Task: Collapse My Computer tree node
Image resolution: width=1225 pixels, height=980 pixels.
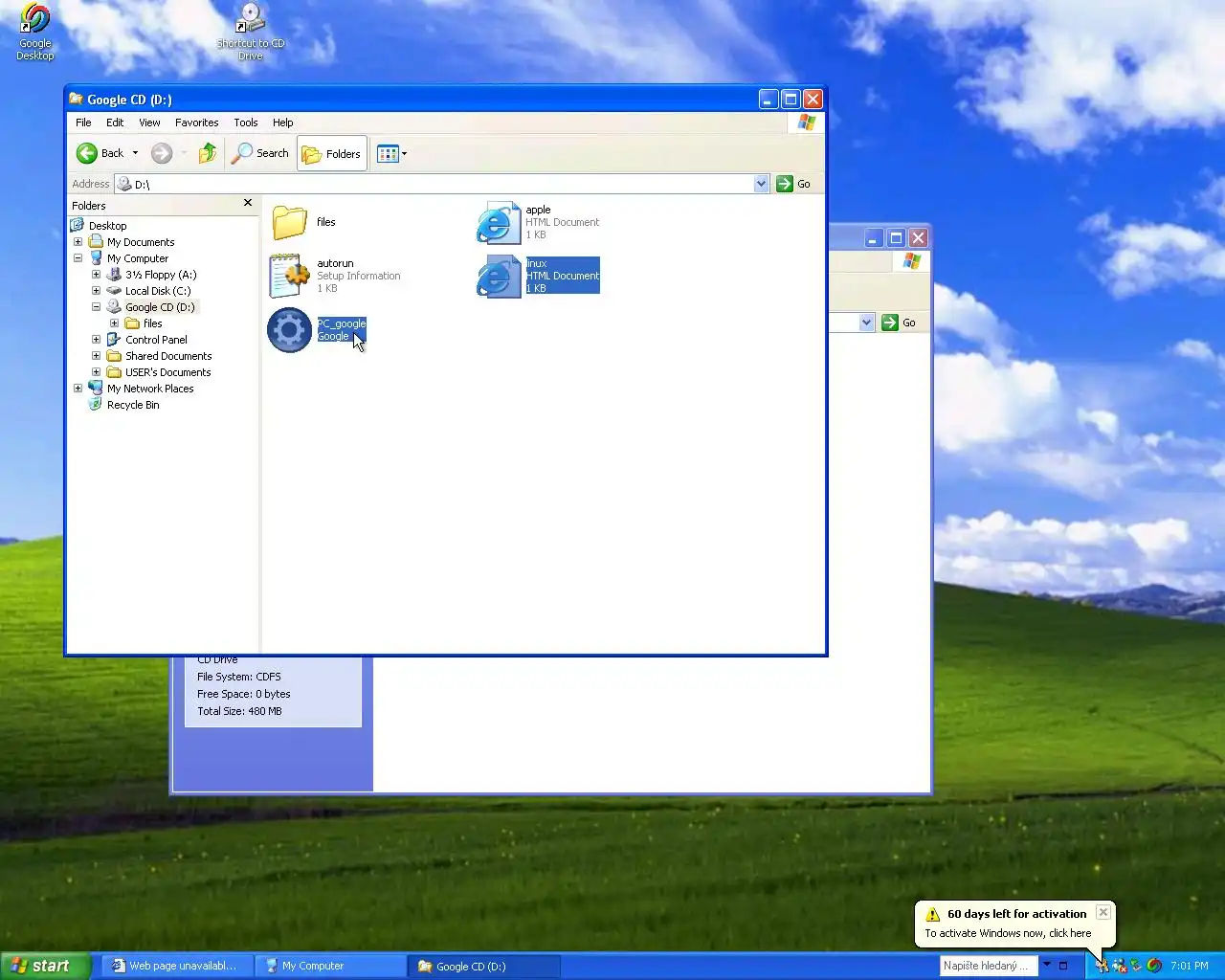Action: coord(78,258)
